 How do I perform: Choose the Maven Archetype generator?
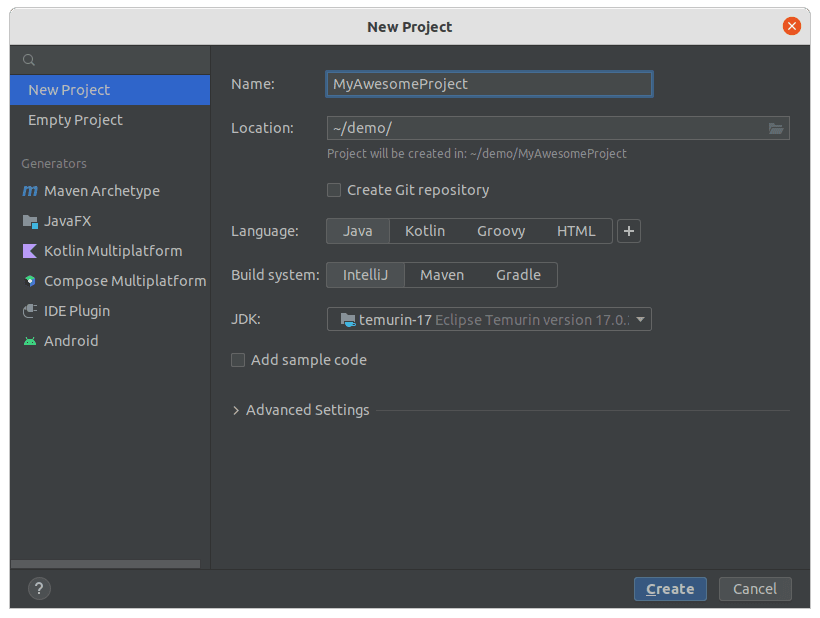click(x=110, y=191)
